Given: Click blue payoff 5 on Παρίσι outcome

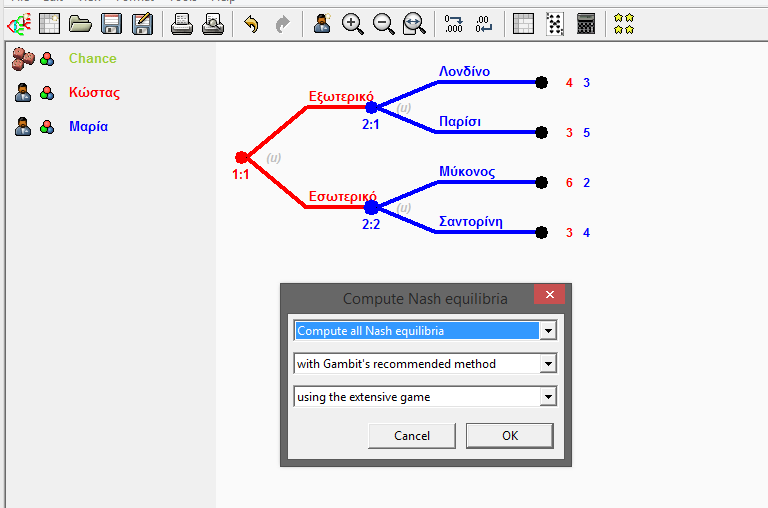Looking at the screenshot, I should (586, 133).
